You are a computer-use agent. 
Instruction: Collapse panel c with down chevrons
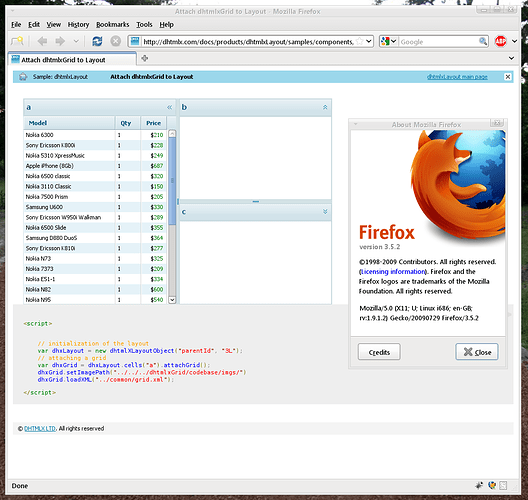click(x=325, y=212)
